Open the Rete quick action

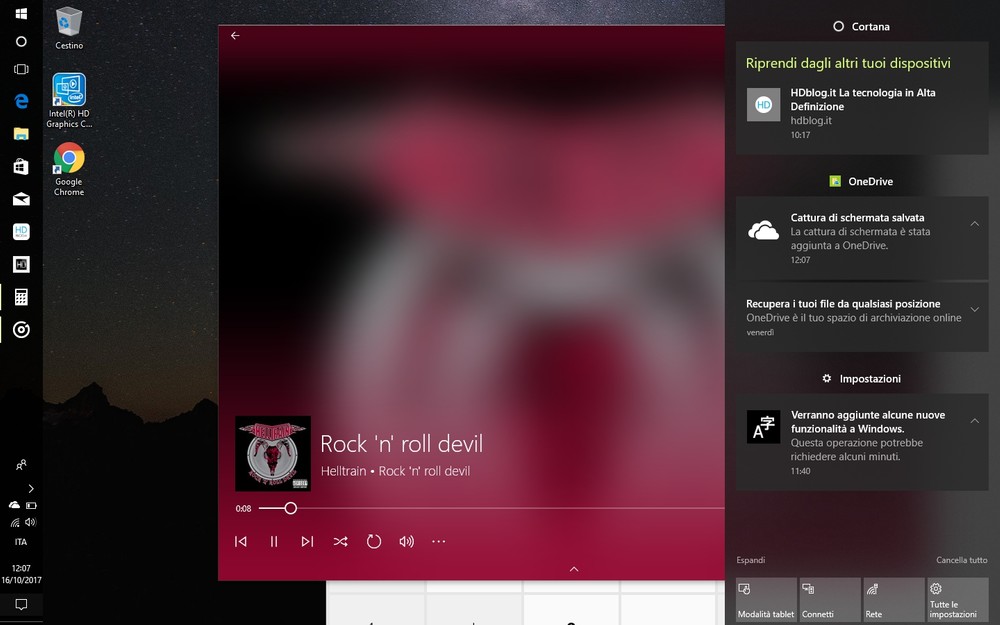[x=893, y=600]
